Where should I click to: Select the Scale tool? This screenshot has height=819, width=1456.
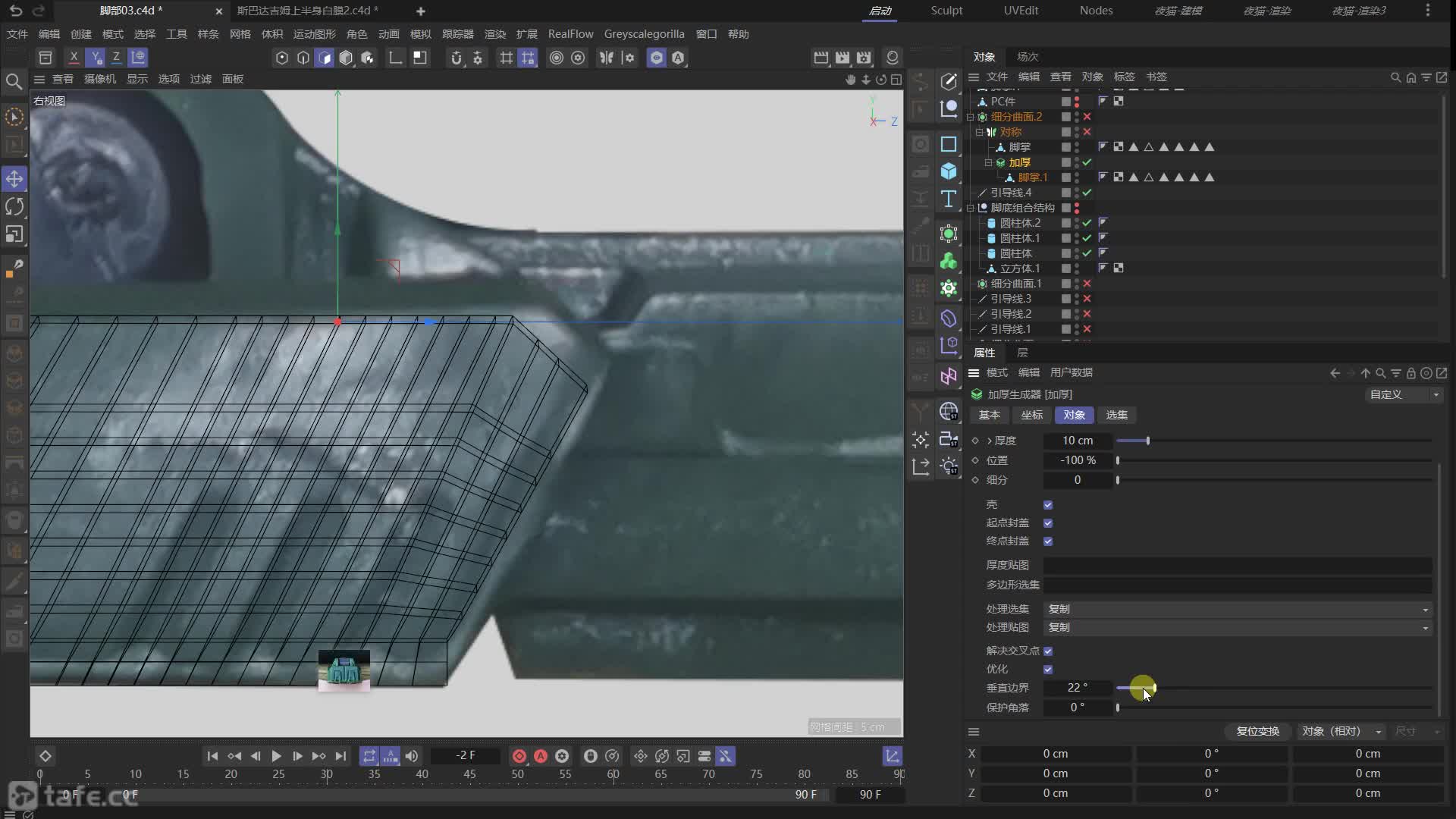point(14,234)
